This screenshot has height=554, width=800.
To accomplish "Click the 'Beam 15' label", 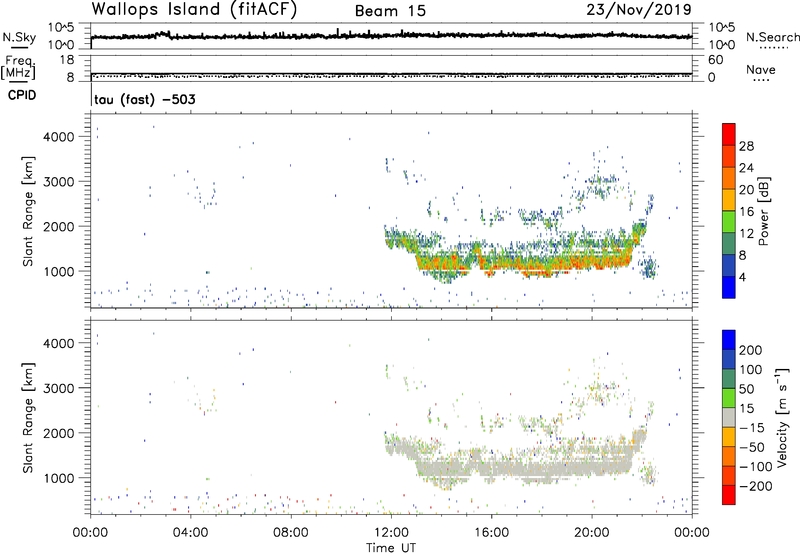I will (390, 11).
